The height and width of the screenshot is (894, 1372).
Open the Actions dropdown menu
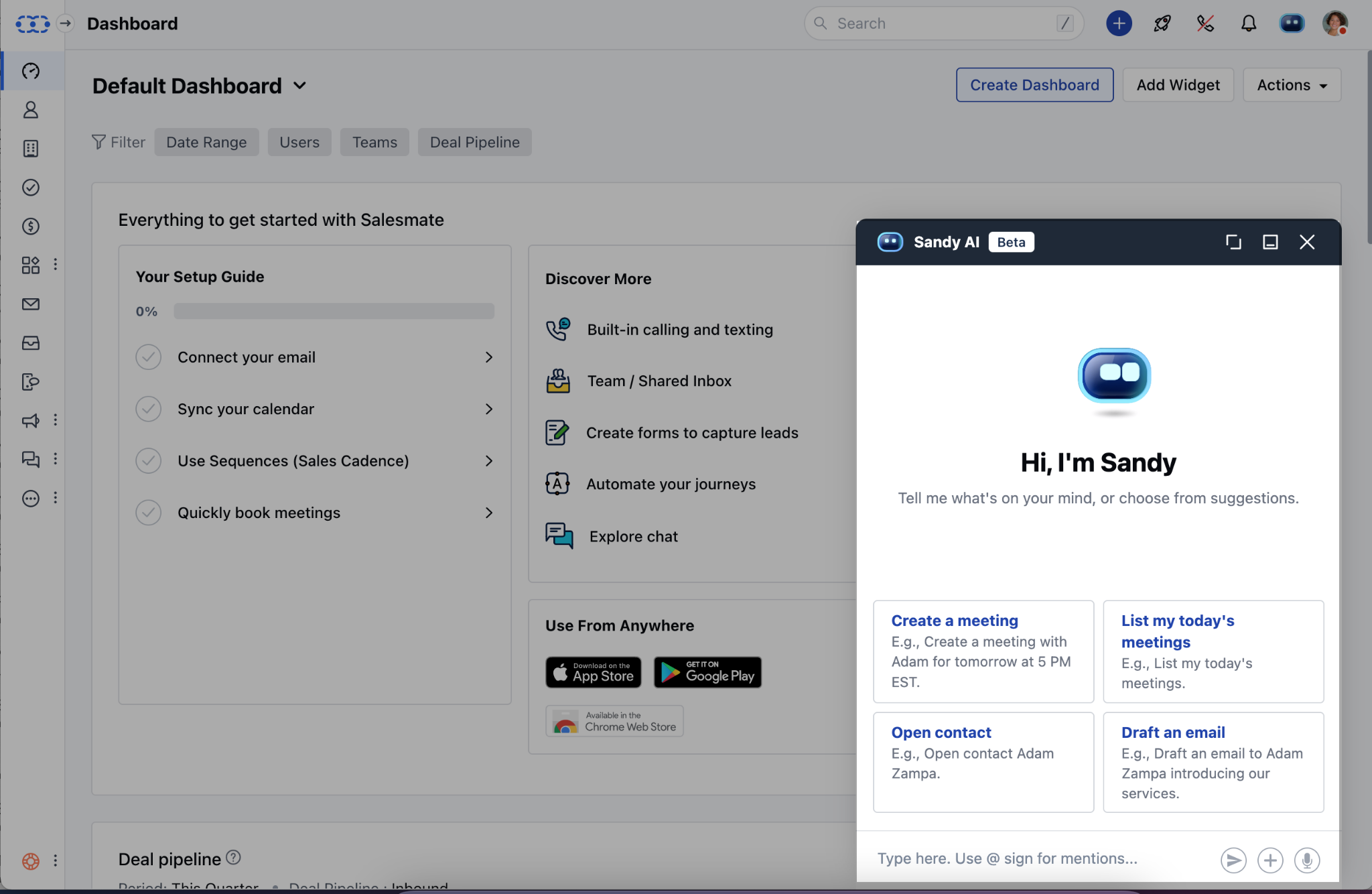[1292, 85]
